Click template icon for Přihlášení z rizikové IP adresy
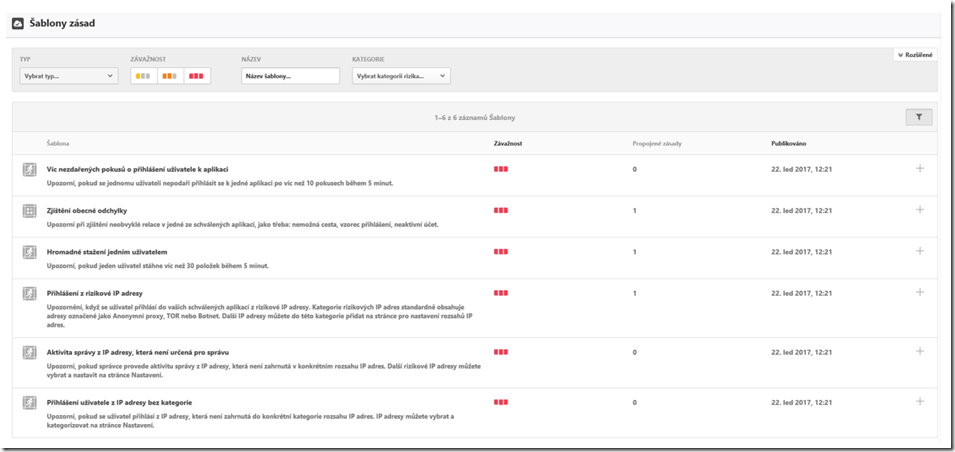Screen dimensions: 955x452 [x=29, y=294]
